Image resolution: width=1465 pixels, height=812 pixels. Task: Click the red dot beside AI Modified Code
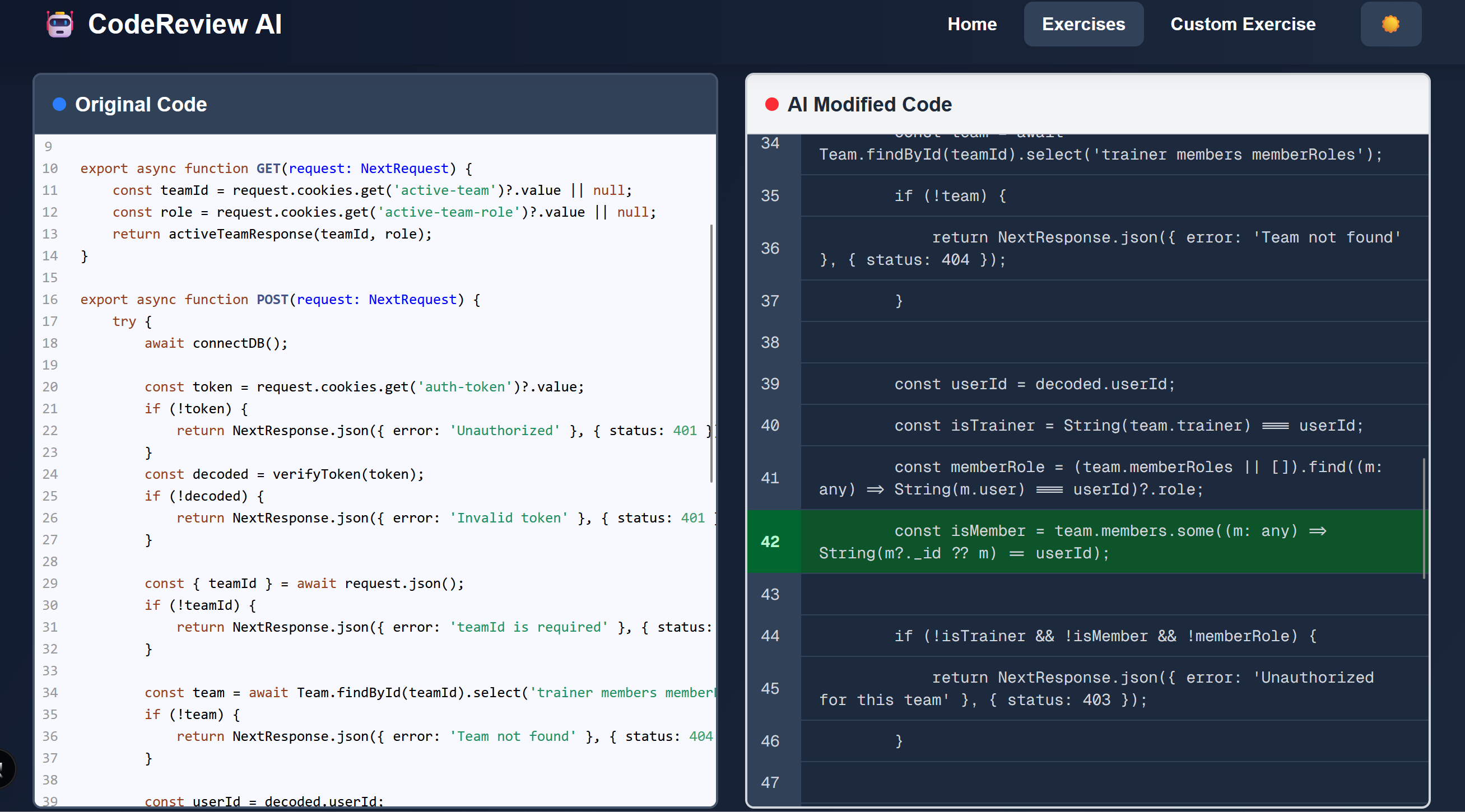coord(771,104)
